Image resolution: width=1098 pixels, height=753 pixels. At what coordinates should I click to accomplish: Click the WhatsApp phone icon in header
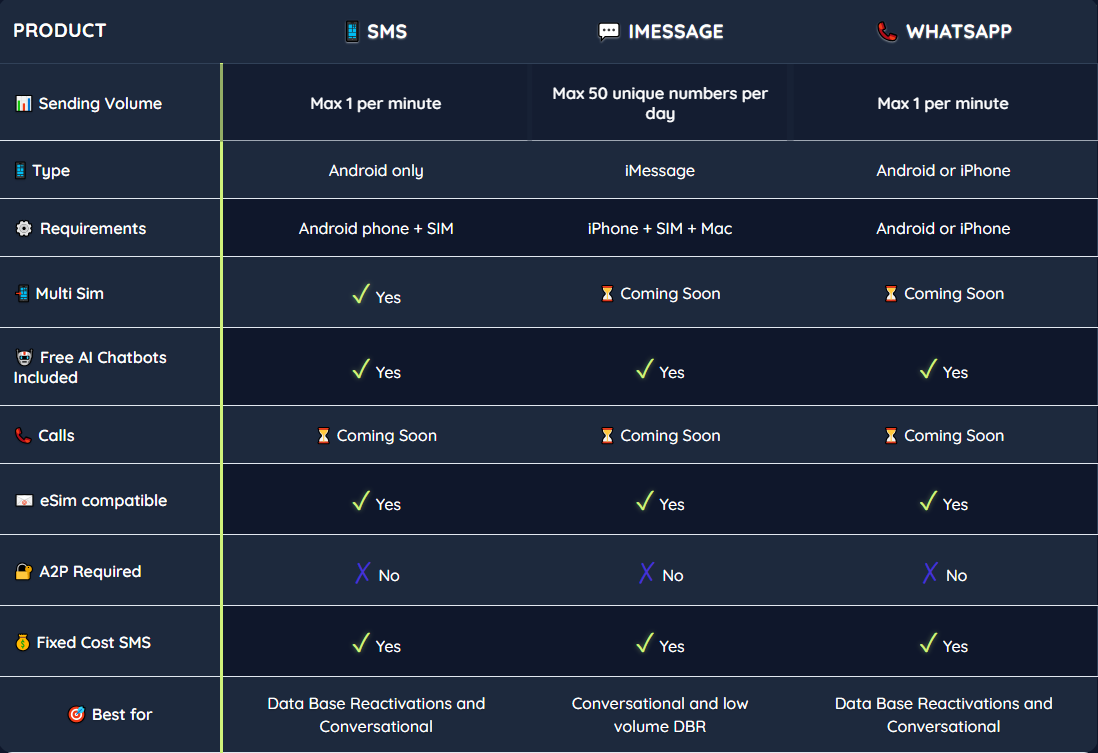point(887,32)
